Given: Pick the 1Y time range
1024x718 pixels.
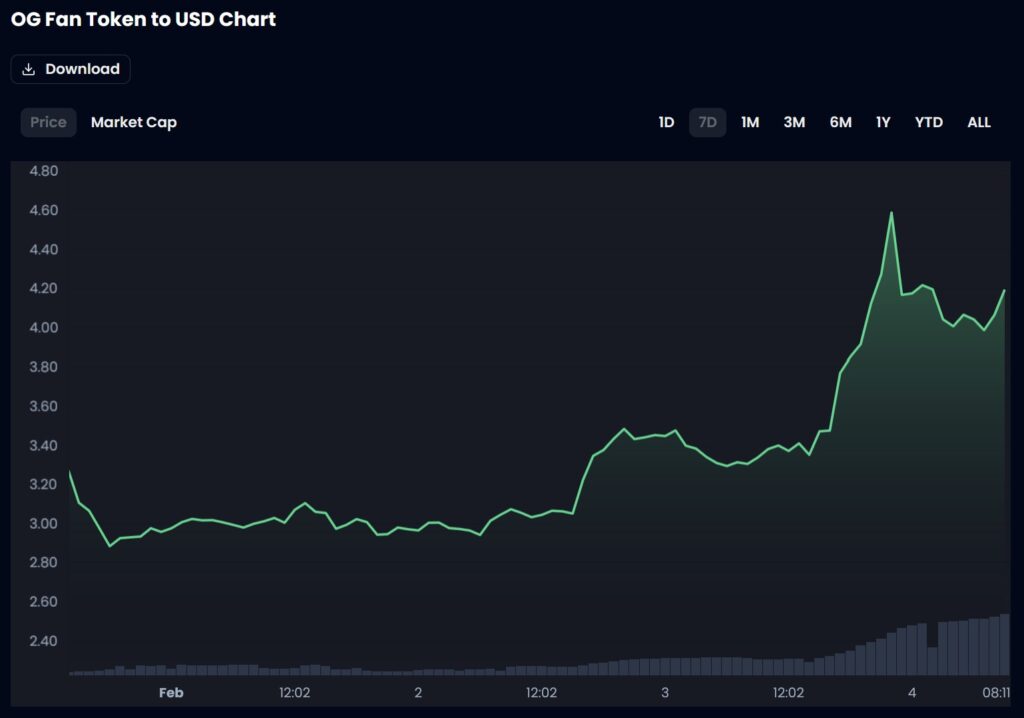Looking at the screenshot, I should (x=883, y=122).
